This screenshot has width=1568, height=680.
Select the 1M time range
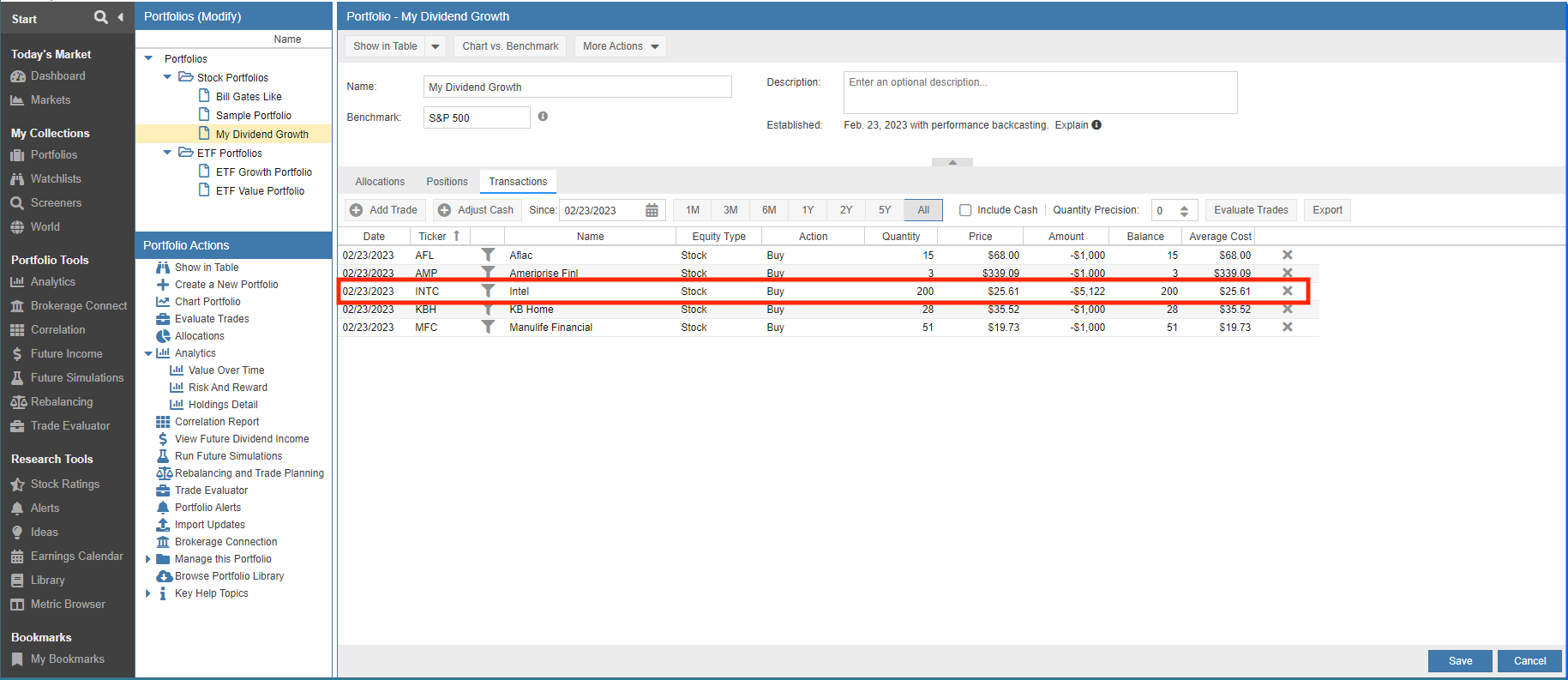tap(693, 210)
